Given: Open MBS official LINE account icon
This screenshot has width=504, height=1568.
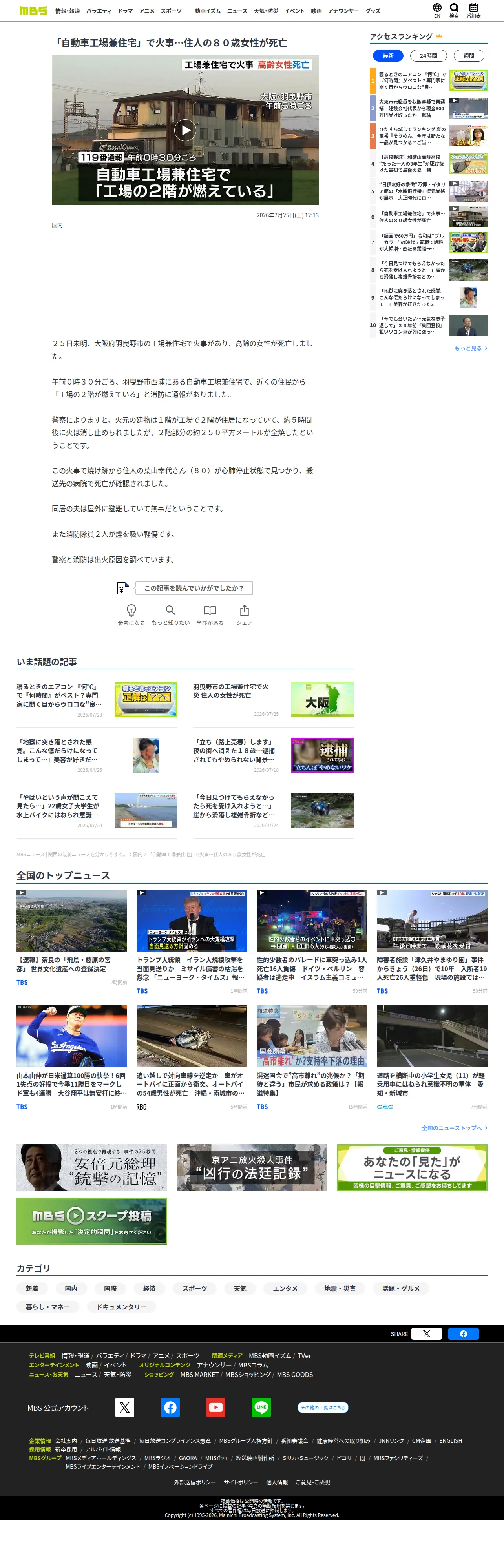Looking at the screenshot, I should (x=261, y=1407).
